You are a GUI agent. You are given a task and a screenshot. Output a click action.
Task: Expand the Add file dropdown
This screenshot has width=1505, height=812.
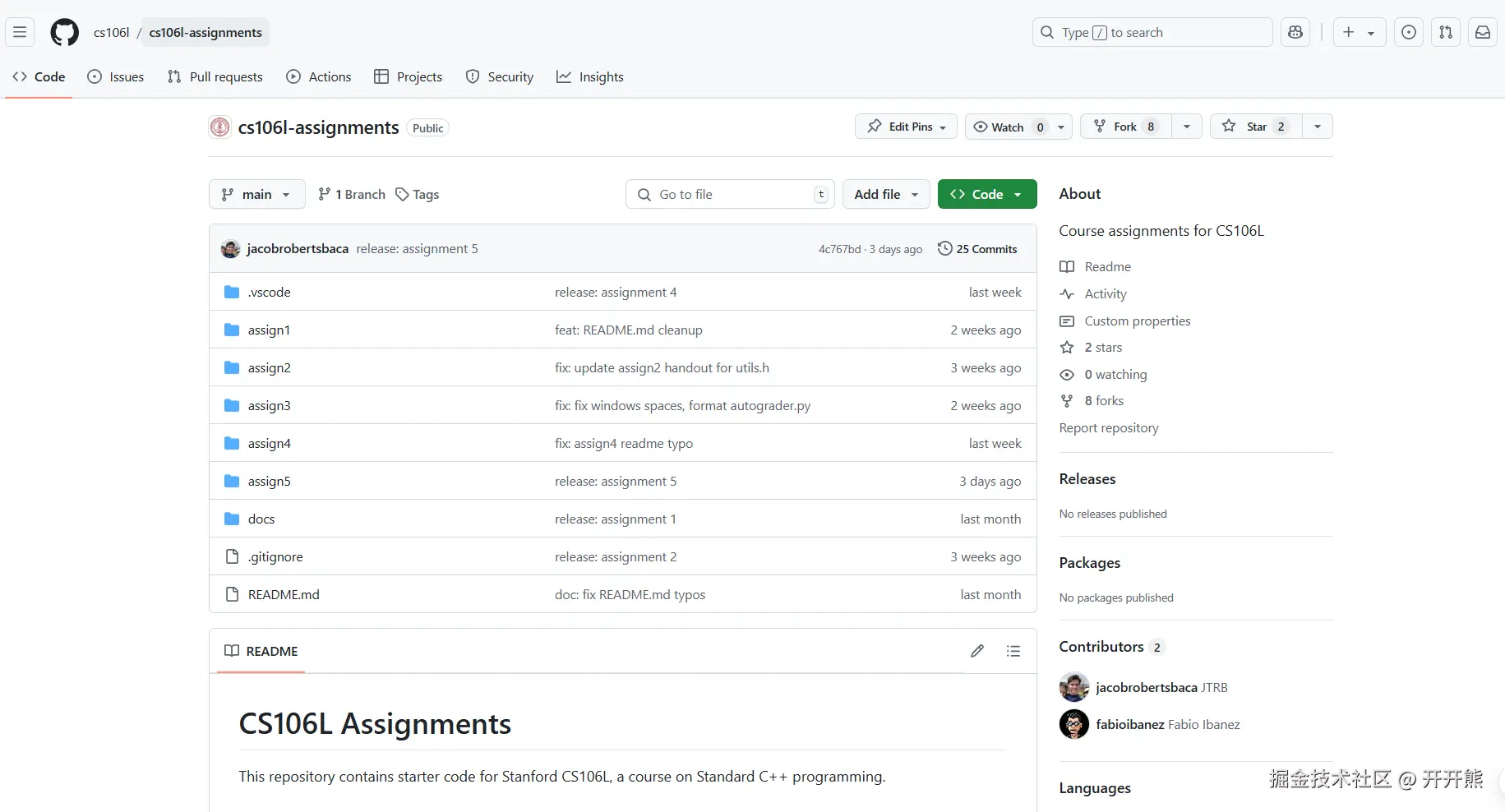pos(885,195)
